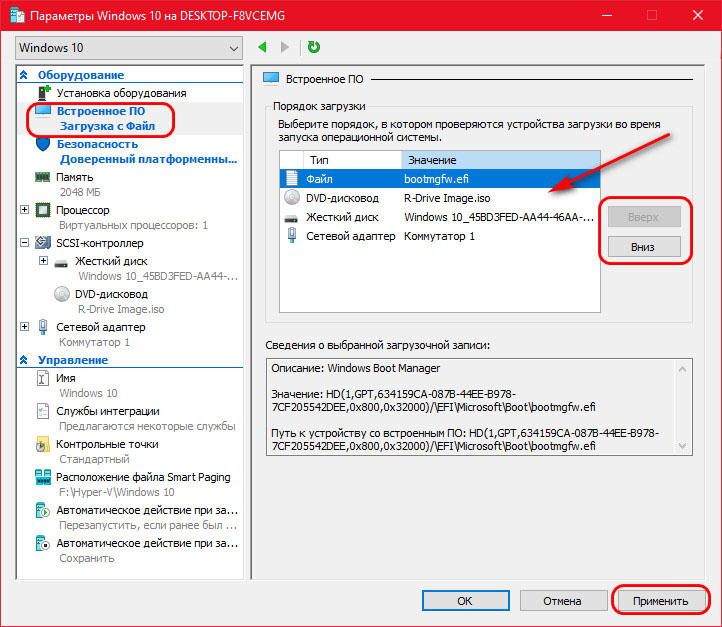Image resolution: width=722 pixels, height=627 pixels.
Task: Click the Apply (Применить) button
Action: point(660,601)
